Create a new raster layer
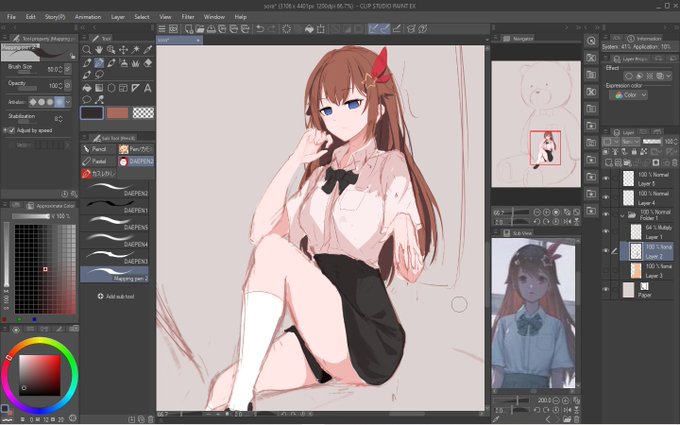 click(x=608, y=163)
